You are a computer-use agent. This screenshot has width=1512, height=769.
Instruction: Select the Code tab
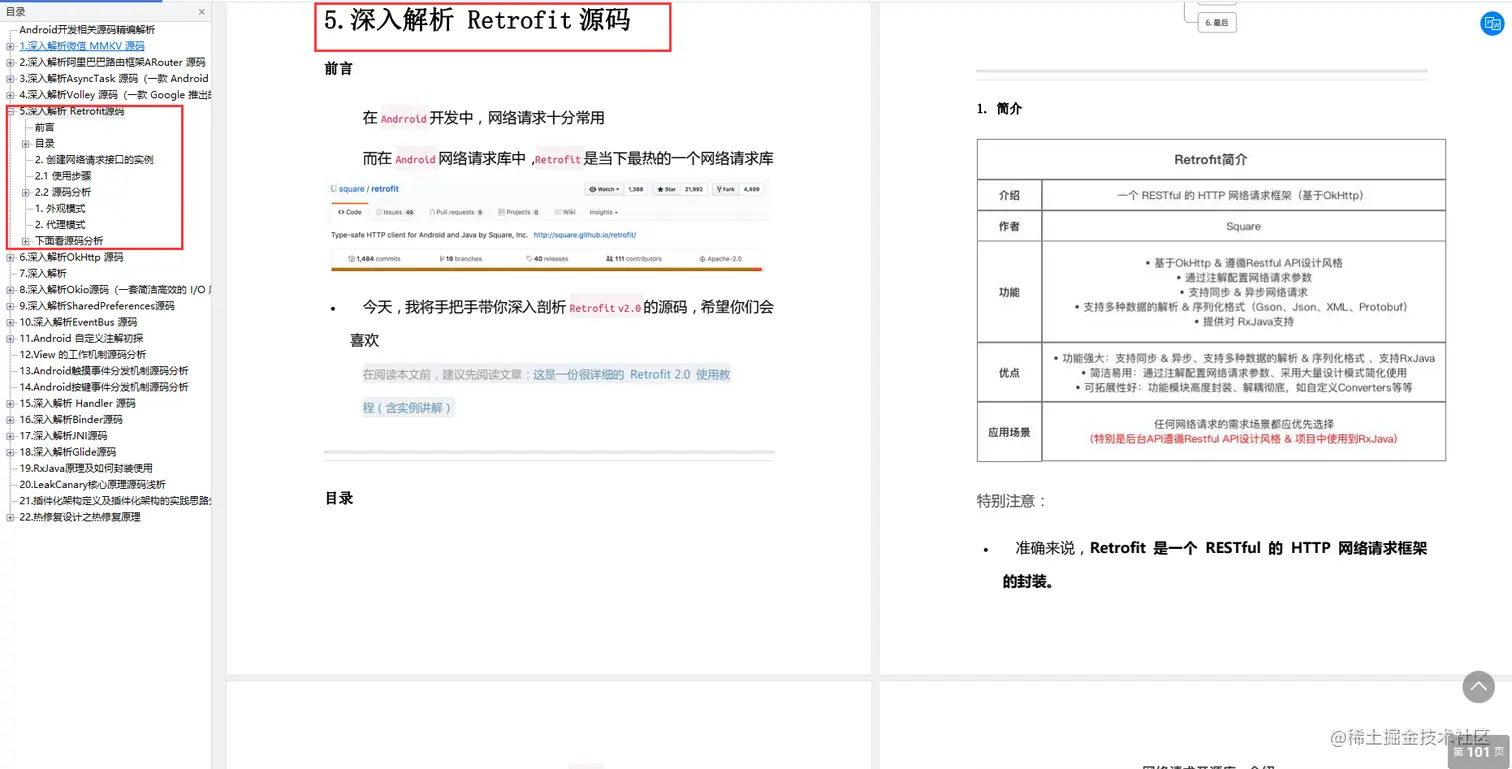[x=350, y=212]
